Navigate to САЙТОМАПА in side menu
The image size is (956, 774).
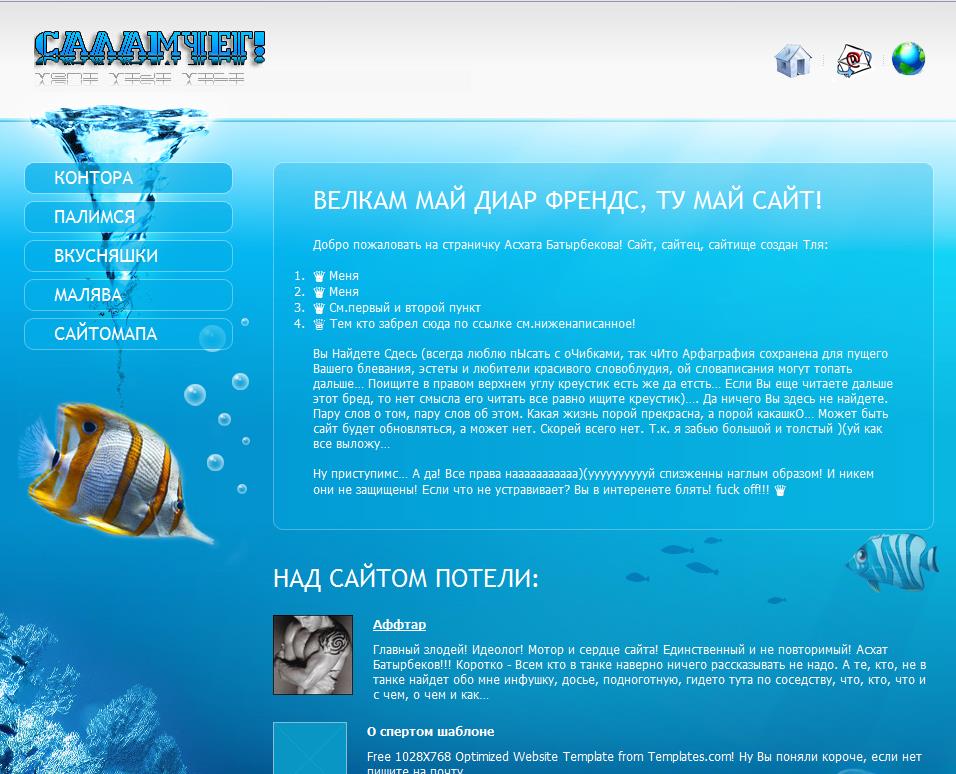click(x=128, y=334)
